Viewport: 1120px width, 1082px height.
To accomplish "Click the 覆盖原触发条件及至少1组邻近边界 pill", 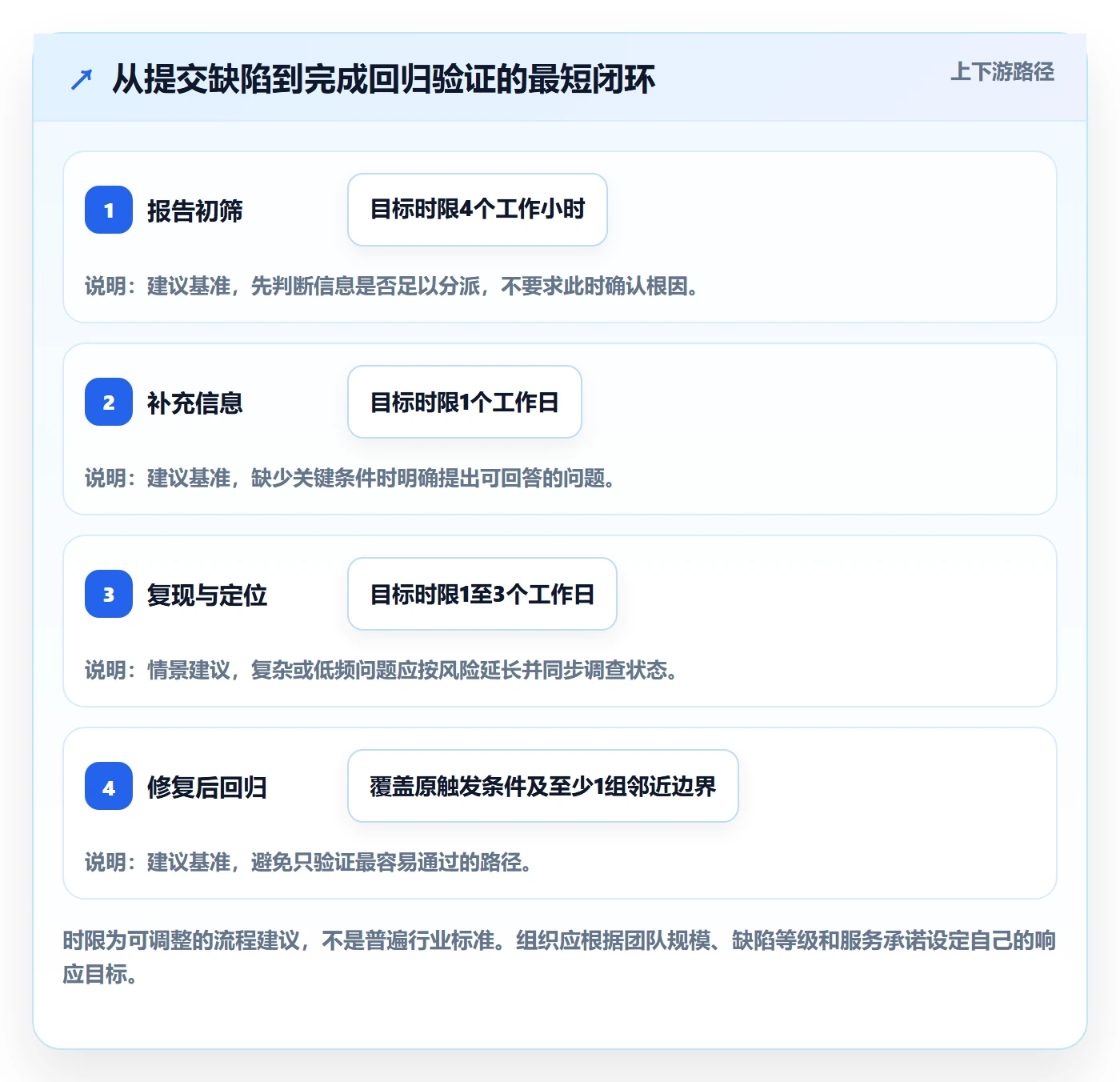I will (x=543, y=786).
